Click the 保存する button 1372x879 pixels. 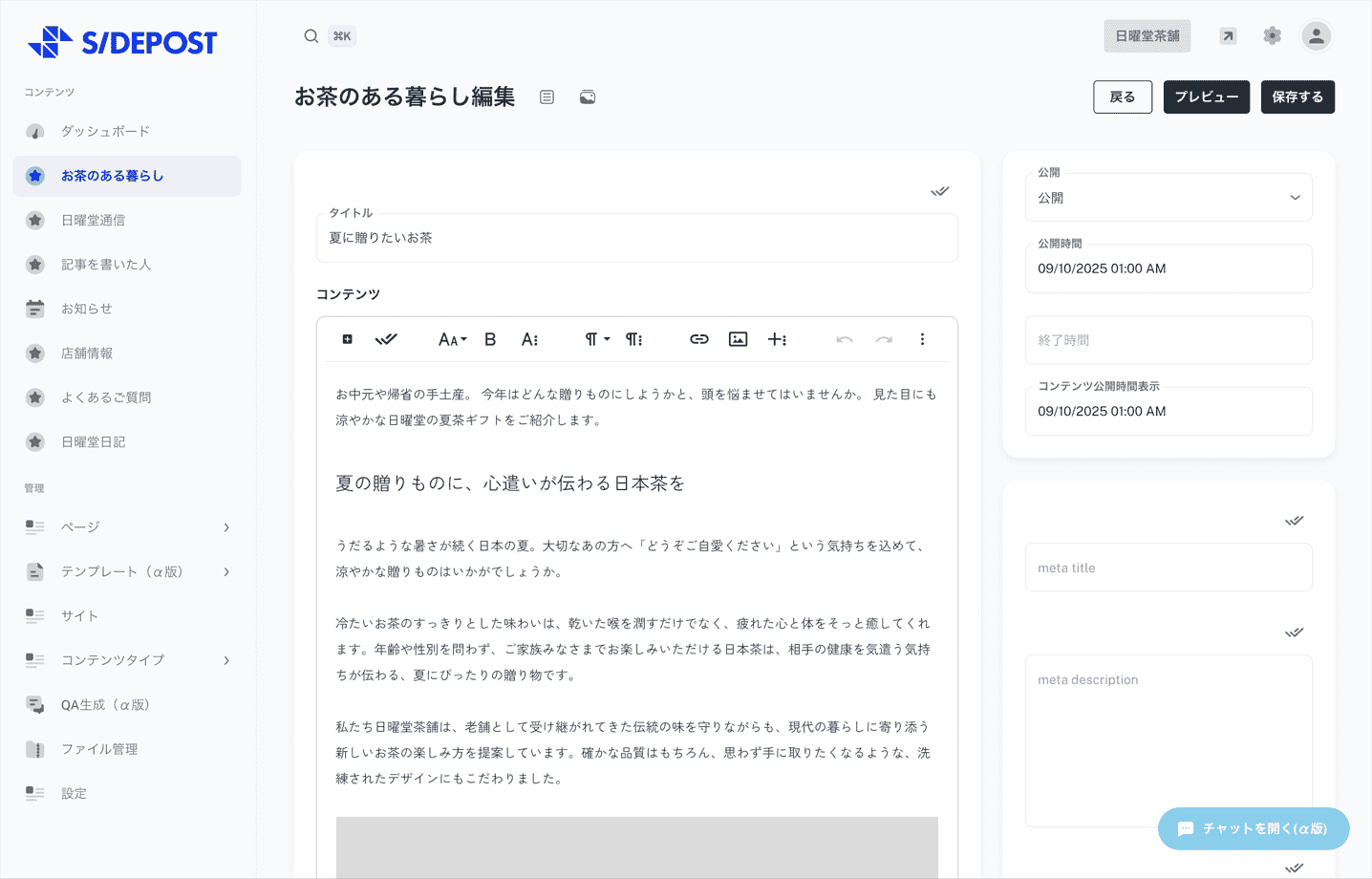pos(1297,97)
